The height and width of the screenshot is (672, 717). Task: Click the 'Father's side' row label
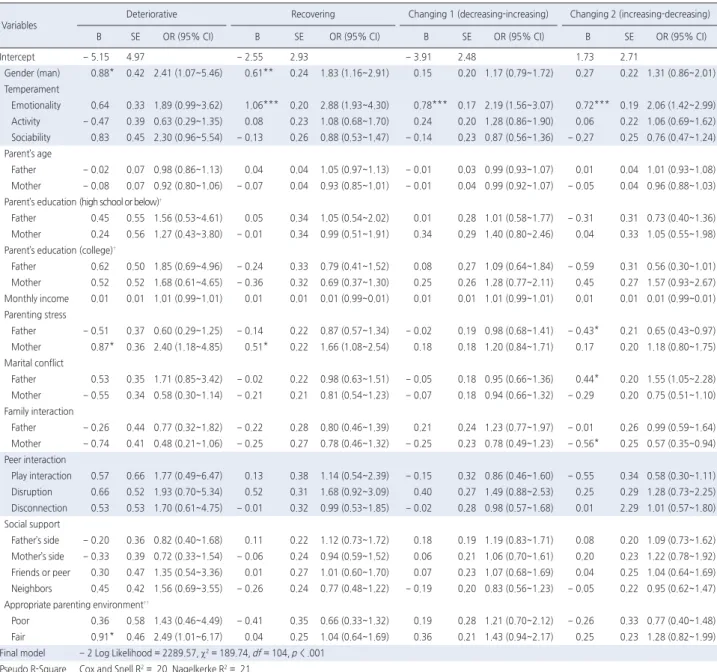coord(35,540)
